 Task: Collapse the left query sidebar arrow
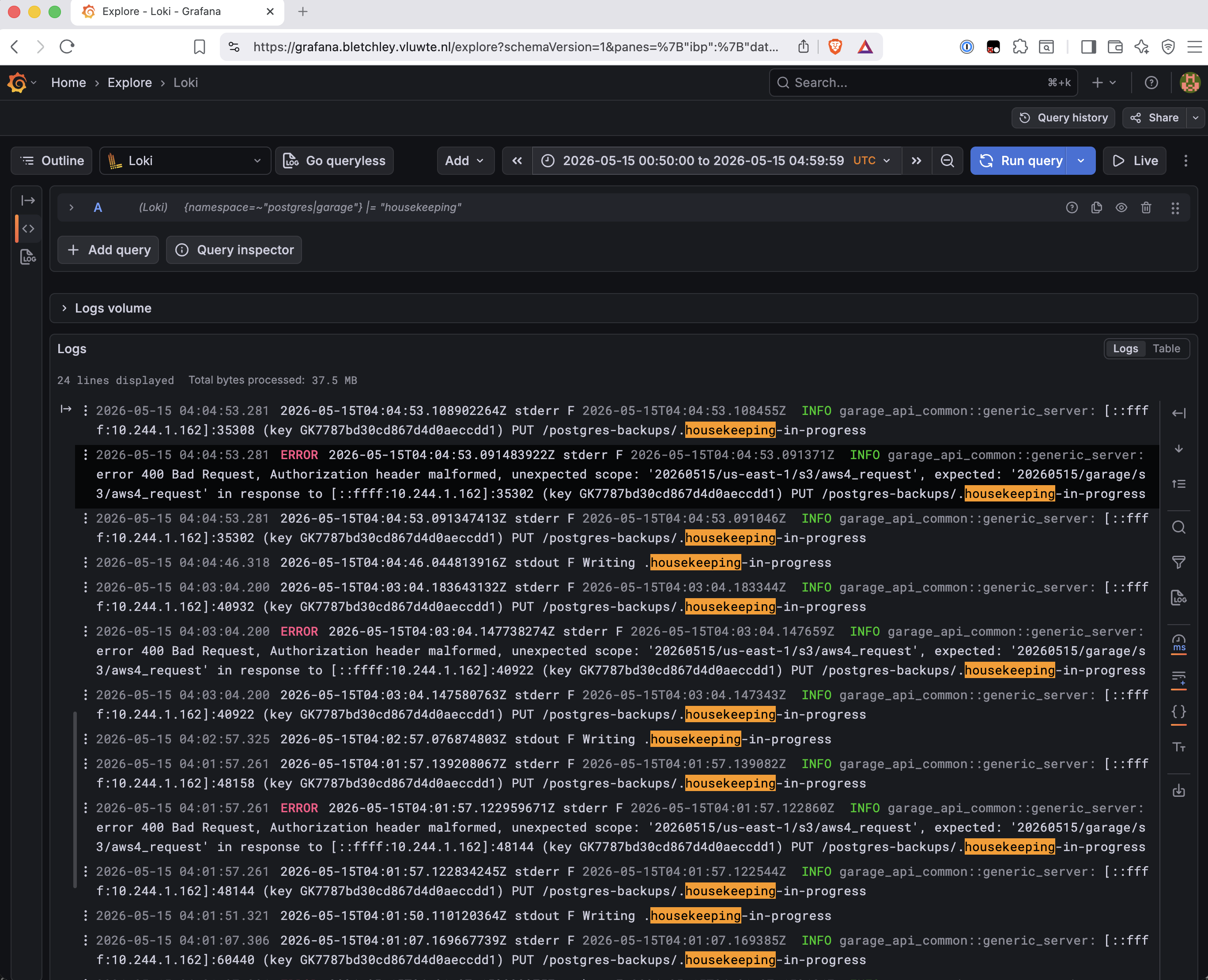point(28,200)
